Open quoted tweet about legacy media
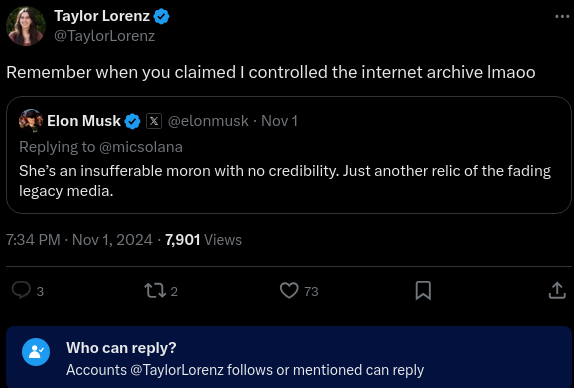Image resolution: width=574 pixels, height=388 pixels. pyautogui.click(x=289, y=155)
